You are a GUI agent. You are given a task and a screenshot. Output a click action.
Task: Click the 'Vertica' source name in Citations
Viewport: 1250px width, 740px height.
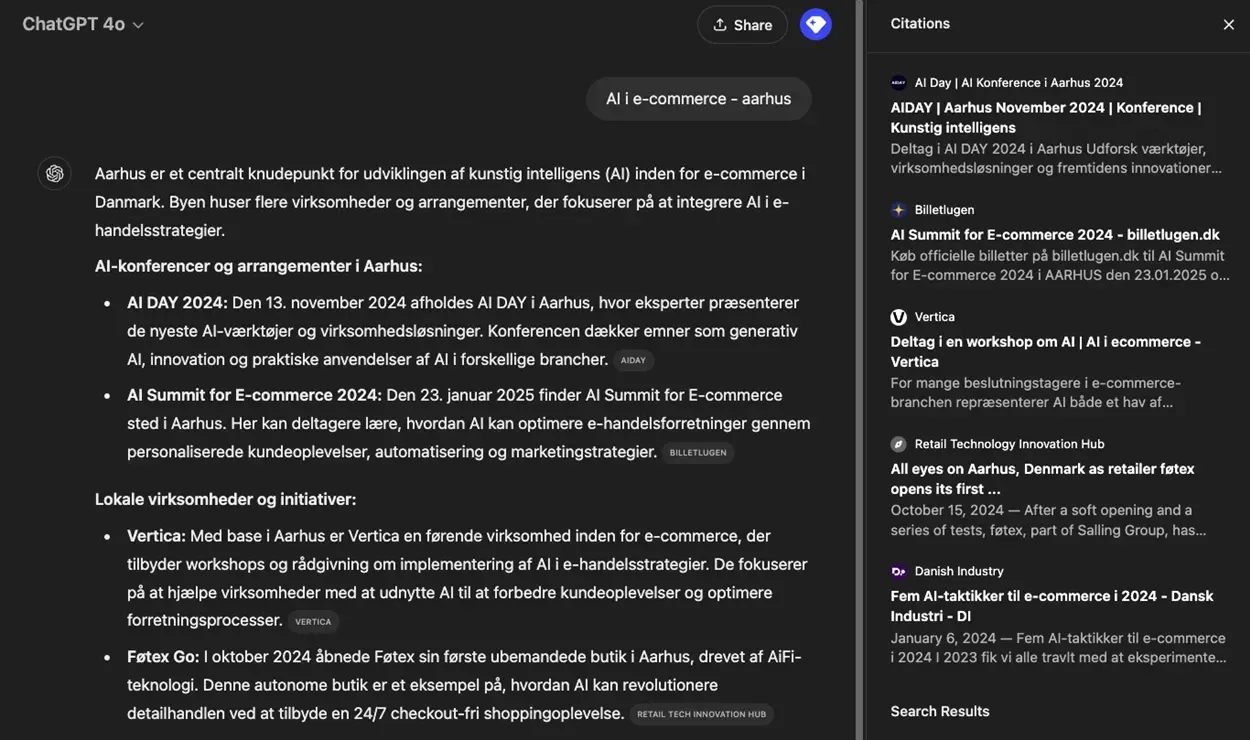pyautogui.click(x=934, y=317)
